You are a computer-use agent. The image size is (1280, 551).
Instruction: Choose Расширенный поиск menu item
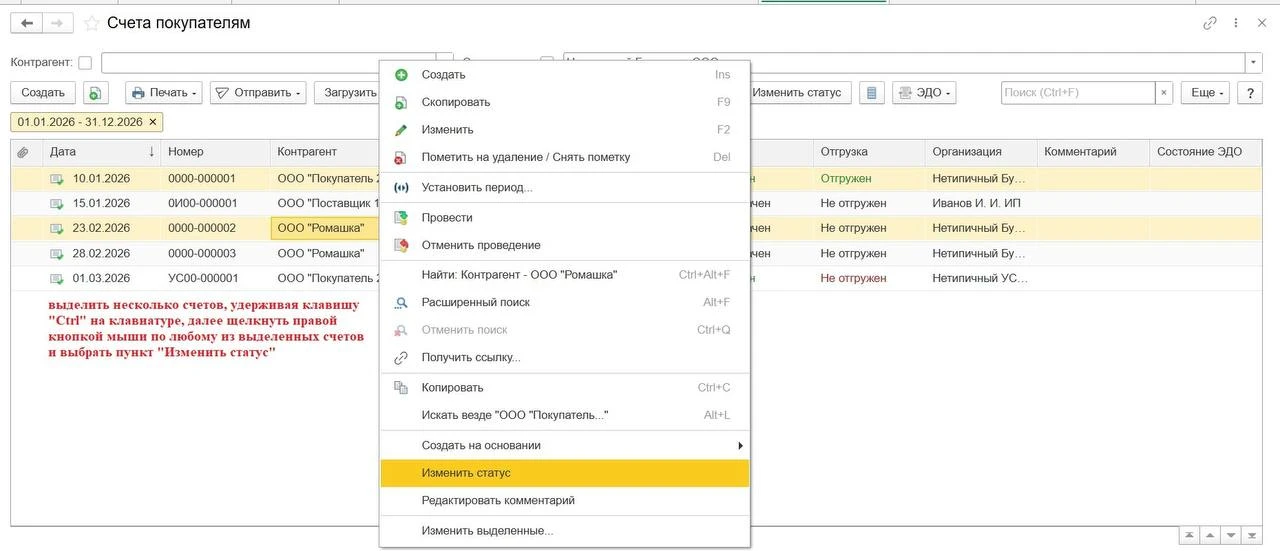(x=565, y=302)
